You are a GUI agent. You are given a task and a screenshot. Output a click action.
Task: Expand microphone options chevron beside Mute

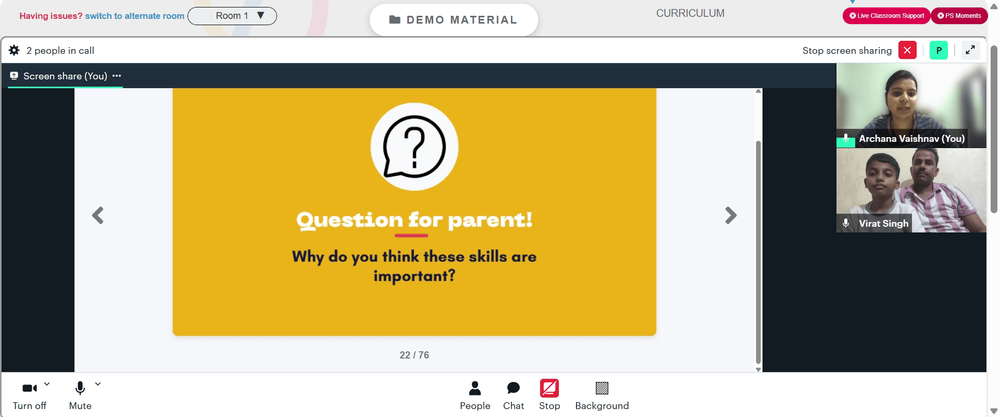tap(98, 384)
